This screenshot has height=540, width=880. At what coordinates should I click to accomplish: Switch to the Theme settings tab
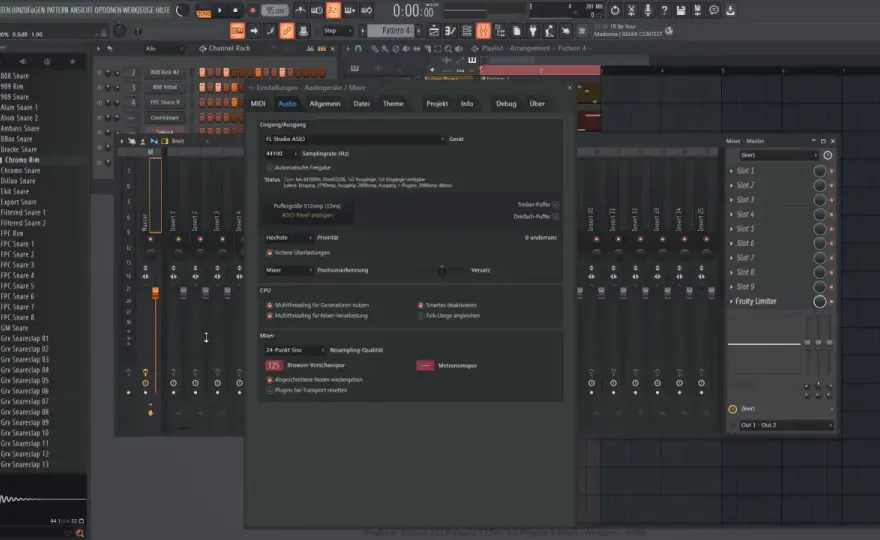(393, 104)
